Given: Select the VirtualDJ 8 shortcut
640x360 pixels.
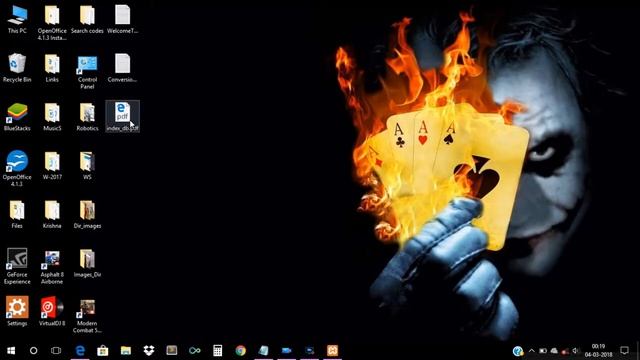Looking at the screenshot, I should (x=52, y=311).
